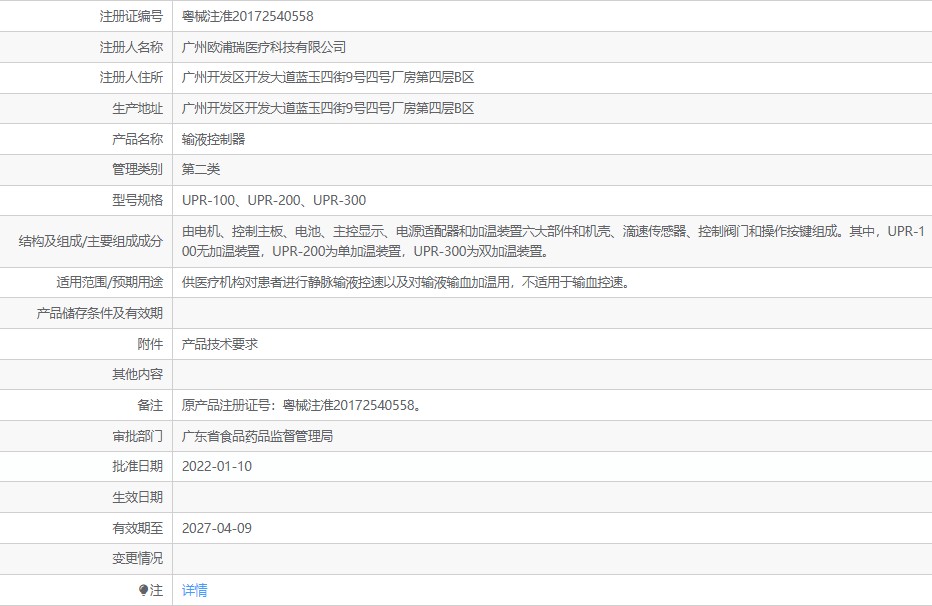Click the 有效期至 label
This screenshot has width=932, height=606.
coord(137,528)
